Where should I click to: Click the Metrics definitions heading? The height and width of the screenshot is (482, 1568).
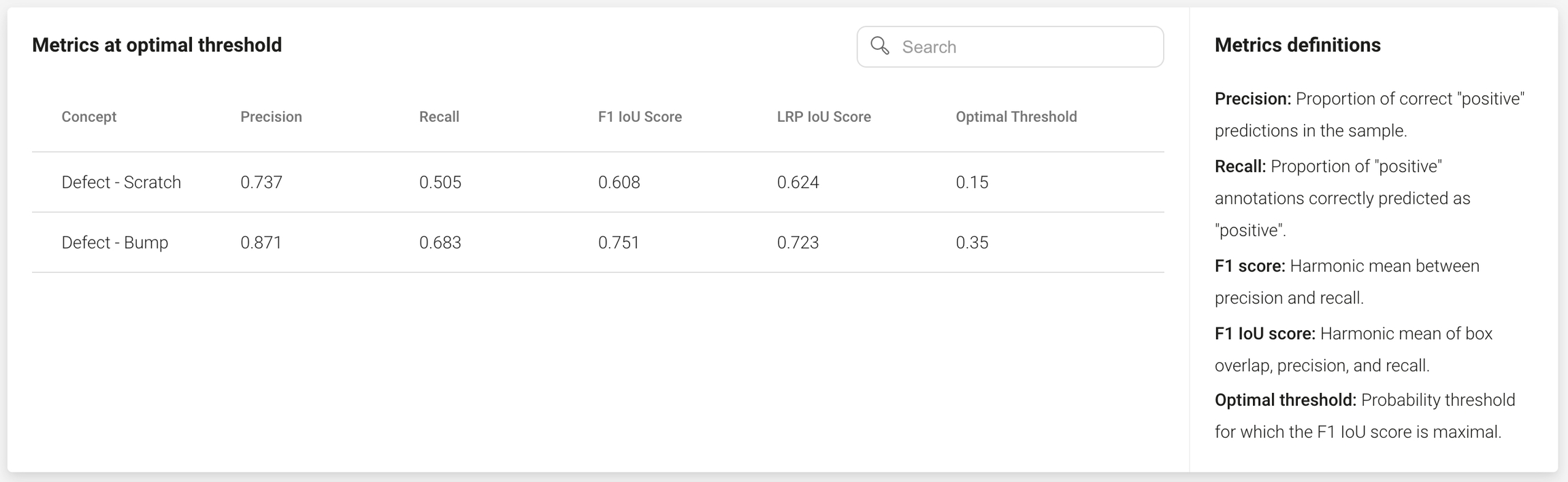(x=1297, y=46)
